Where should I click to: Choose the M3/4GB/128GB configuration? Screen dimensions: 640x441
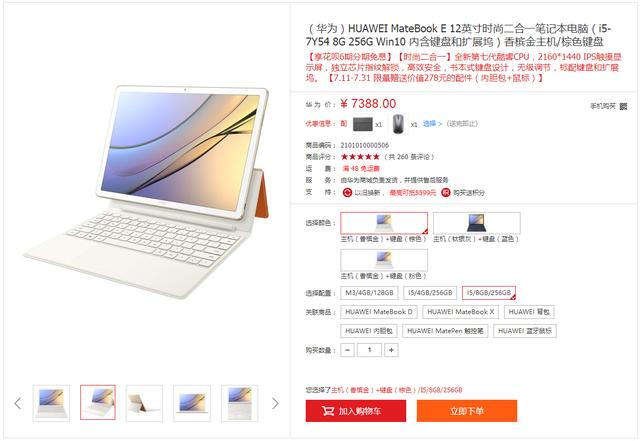pyautogui.click(x=369, y=293)
